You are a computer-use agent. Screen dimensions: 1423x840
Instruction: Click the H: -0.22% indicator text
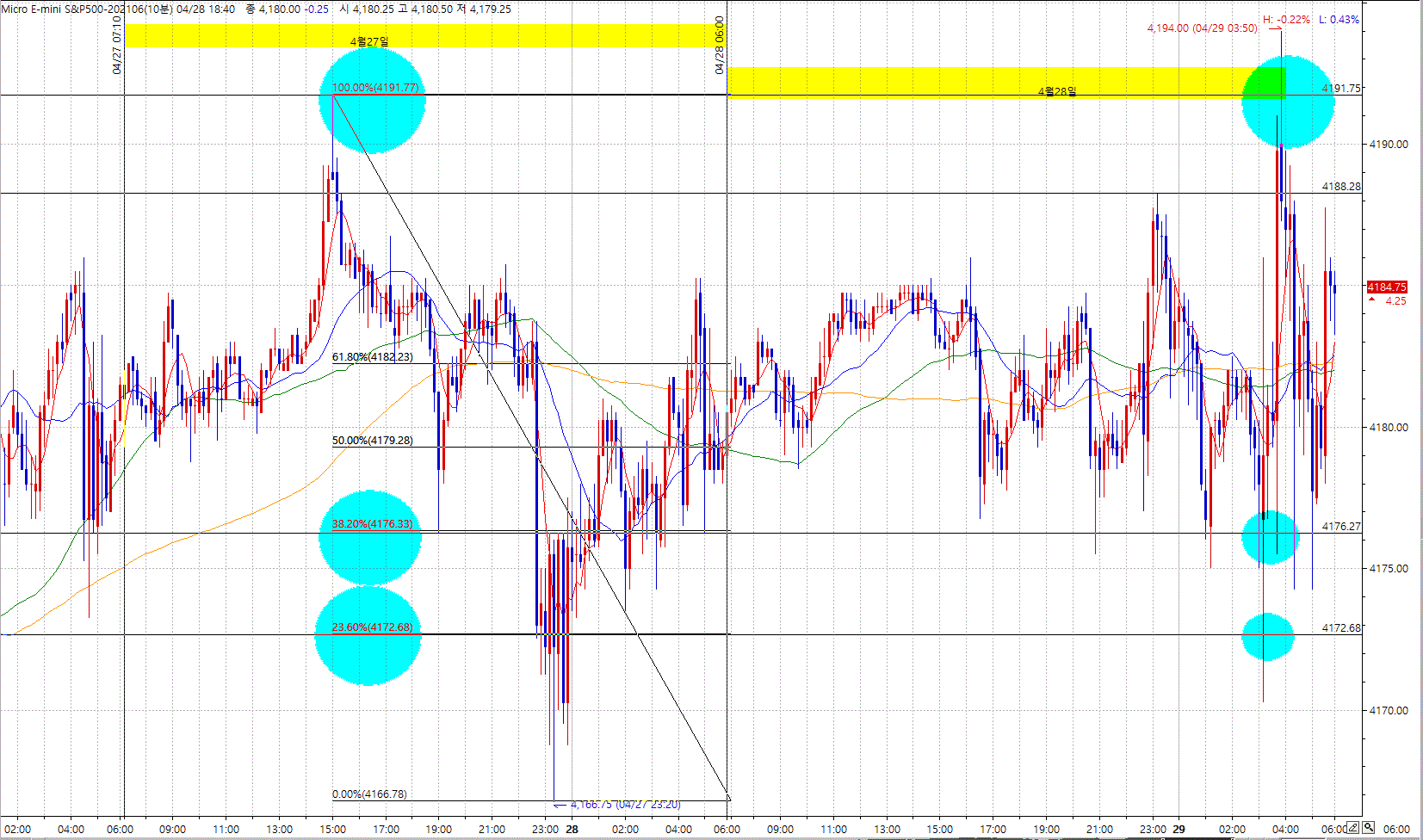[1286, 19]
